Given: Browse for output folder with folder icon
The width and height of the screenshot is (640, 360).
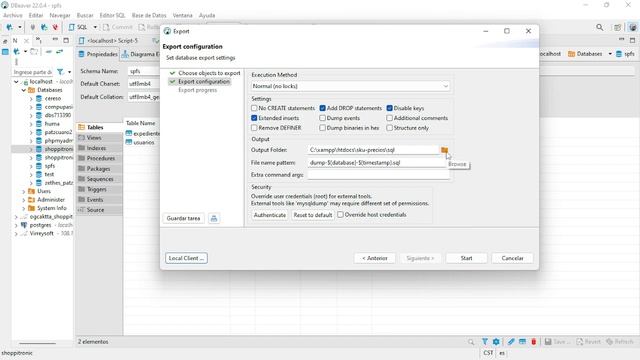Looking at the screenshot, I should [444, 150].
